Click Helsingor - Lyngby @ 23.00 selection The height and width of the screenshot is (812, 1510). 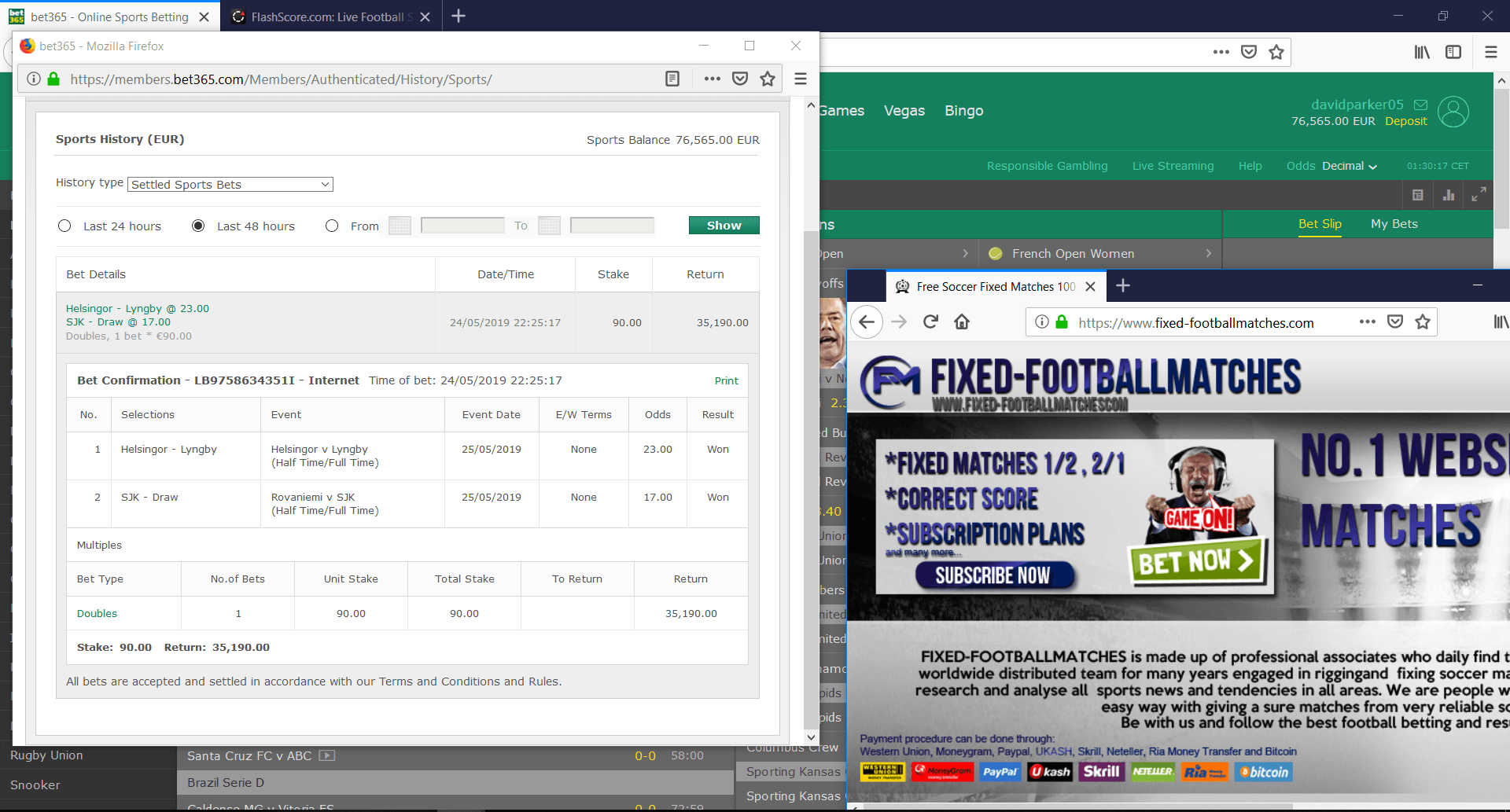[x=138, y=309]
